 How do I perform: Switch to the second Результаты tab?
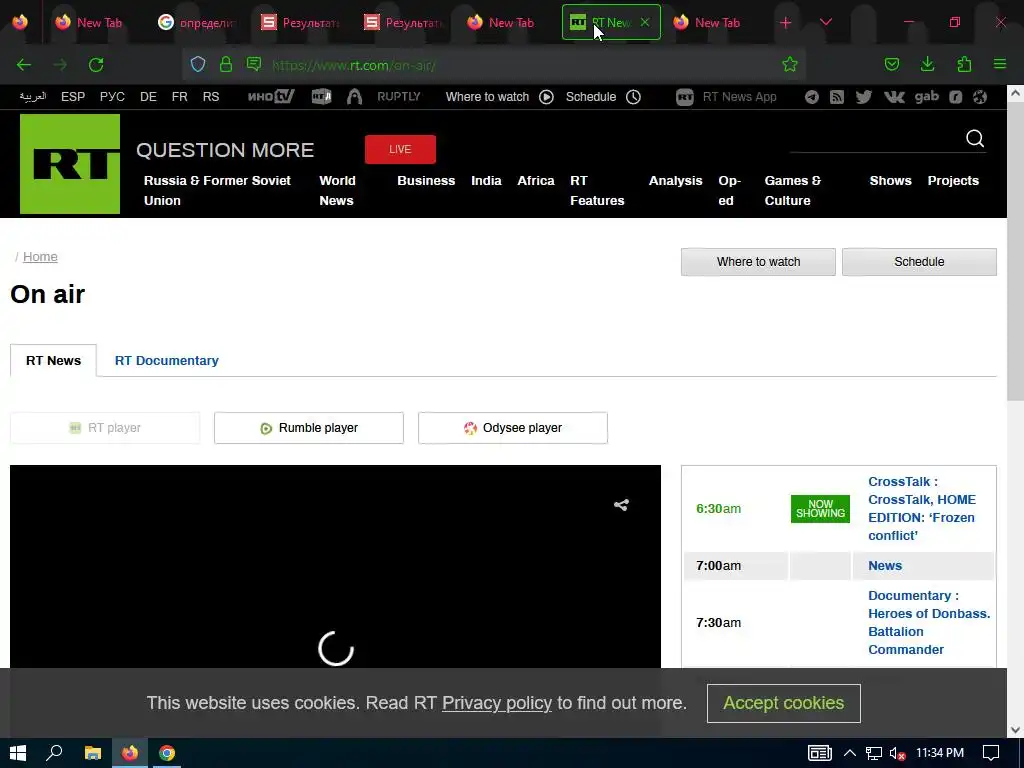point(402,22)
